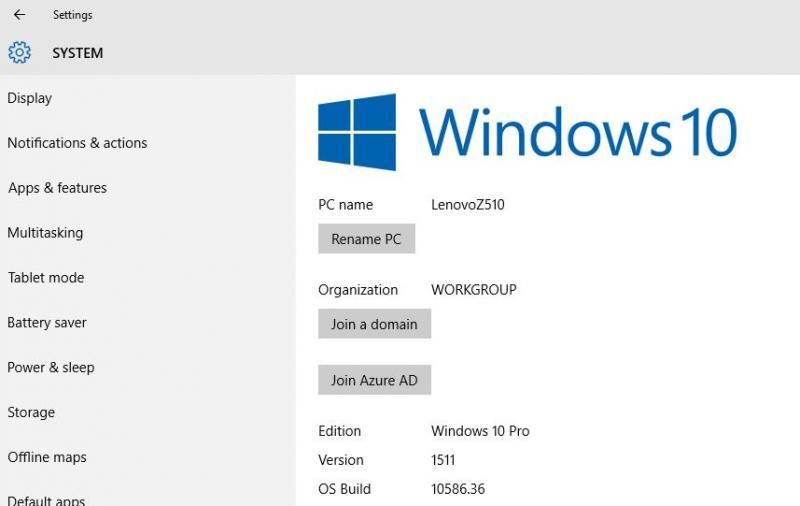Click the SYSTEM heading text
The width and height of the screenshot is (800, 506).
coord(78,53)
